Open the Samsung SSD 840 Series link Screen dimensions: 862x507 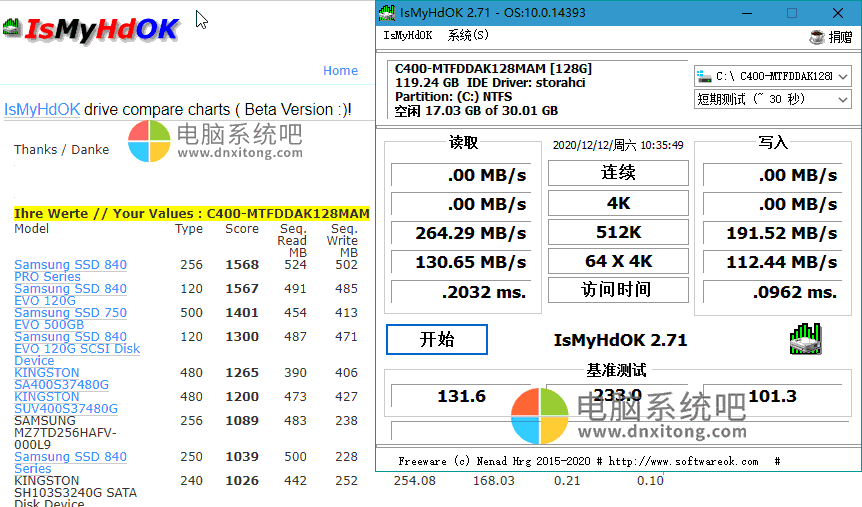[70, 462]
